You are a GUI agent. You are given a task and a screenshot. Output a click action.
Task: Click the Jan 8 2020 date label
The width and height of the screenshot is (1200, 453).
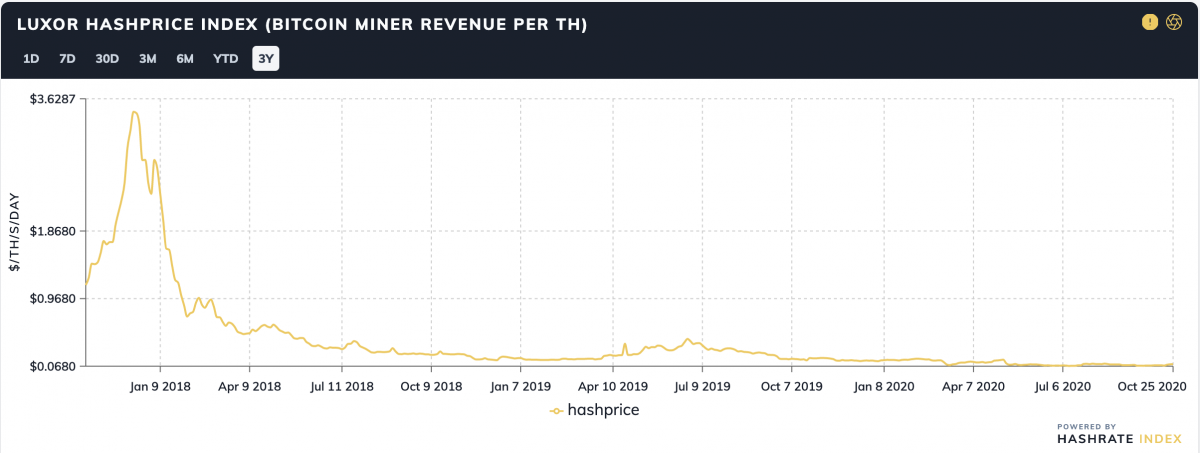point(883,384)
